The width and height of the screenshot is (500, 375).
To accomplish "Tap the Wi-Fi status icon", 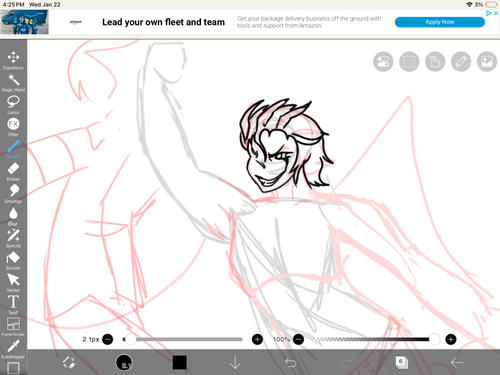I will pyautogui.click(x=469, y=5).
